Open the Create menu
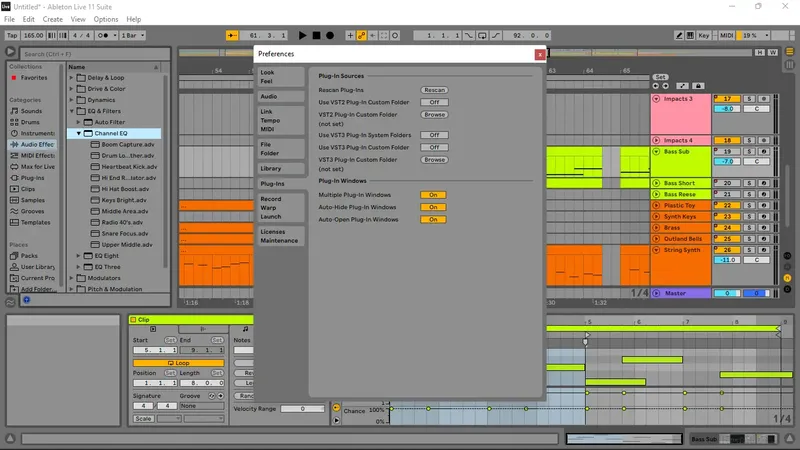This screenshot has width=800, height=450. click(53, 19)
